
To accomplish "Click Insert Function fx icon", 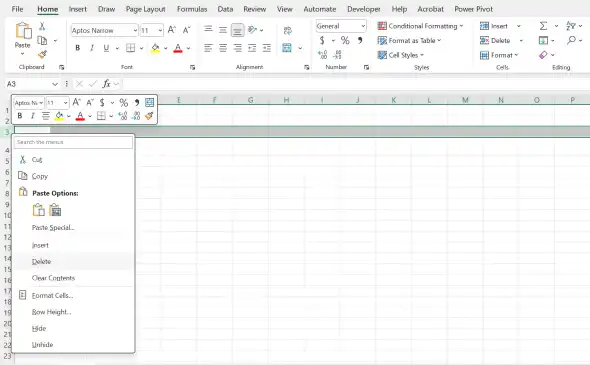I will tap(107, 84).
